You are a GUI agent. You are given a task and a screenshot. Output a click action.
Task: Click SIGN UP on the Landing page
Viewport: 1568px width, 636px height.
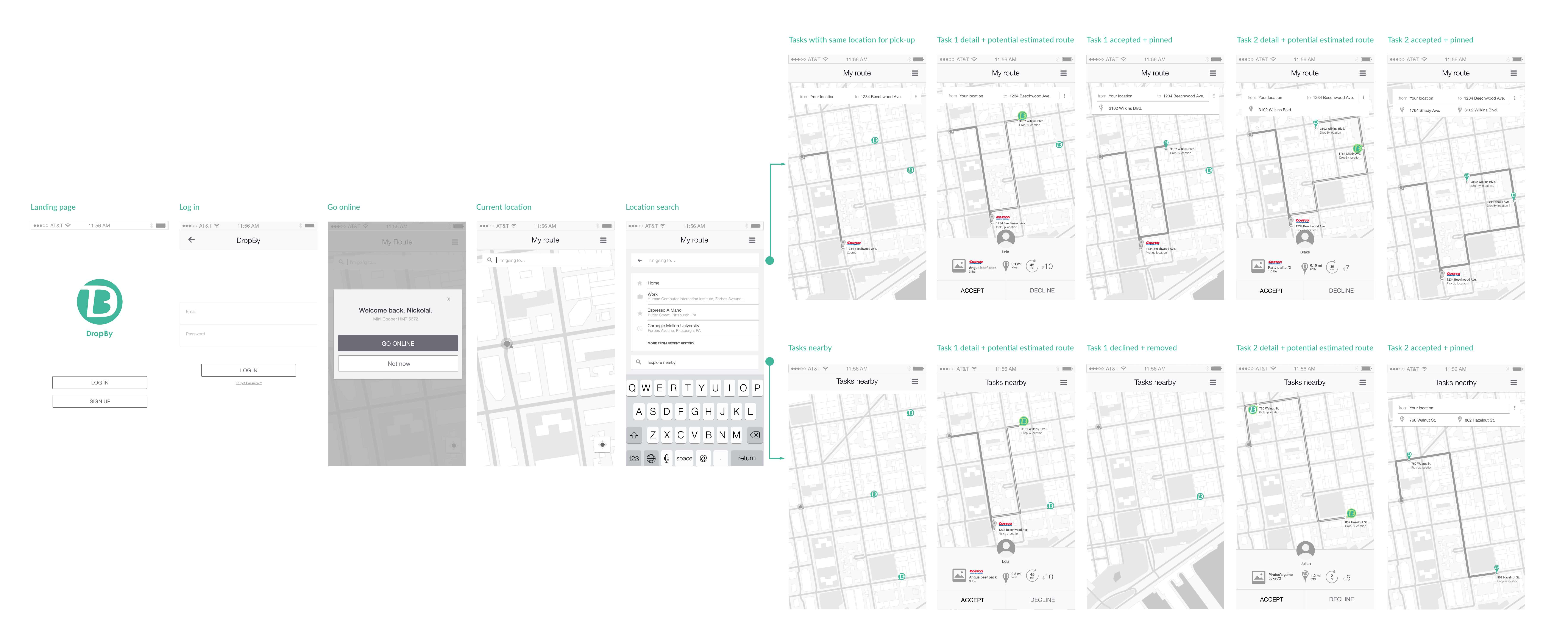tap(100, 402)
